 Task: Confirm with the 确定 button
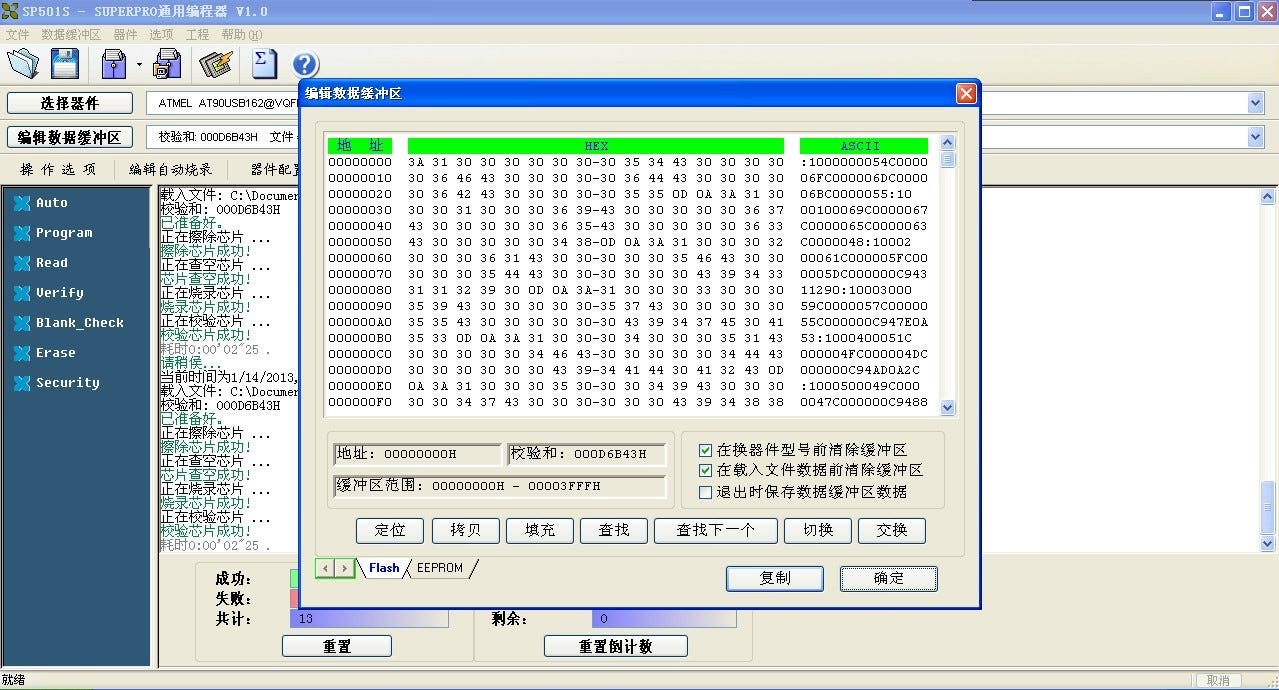[x=888, y=578]
